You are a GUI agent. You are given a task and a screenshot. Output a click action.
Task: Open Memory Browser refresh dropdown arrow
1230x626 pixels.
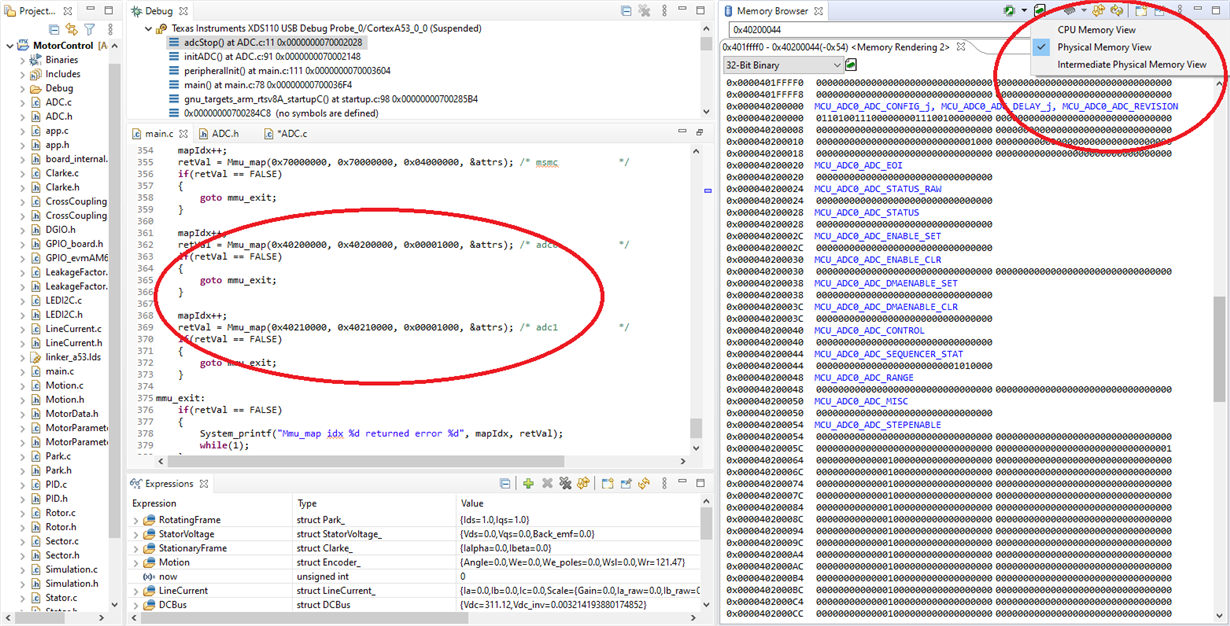click(1024, 10)
